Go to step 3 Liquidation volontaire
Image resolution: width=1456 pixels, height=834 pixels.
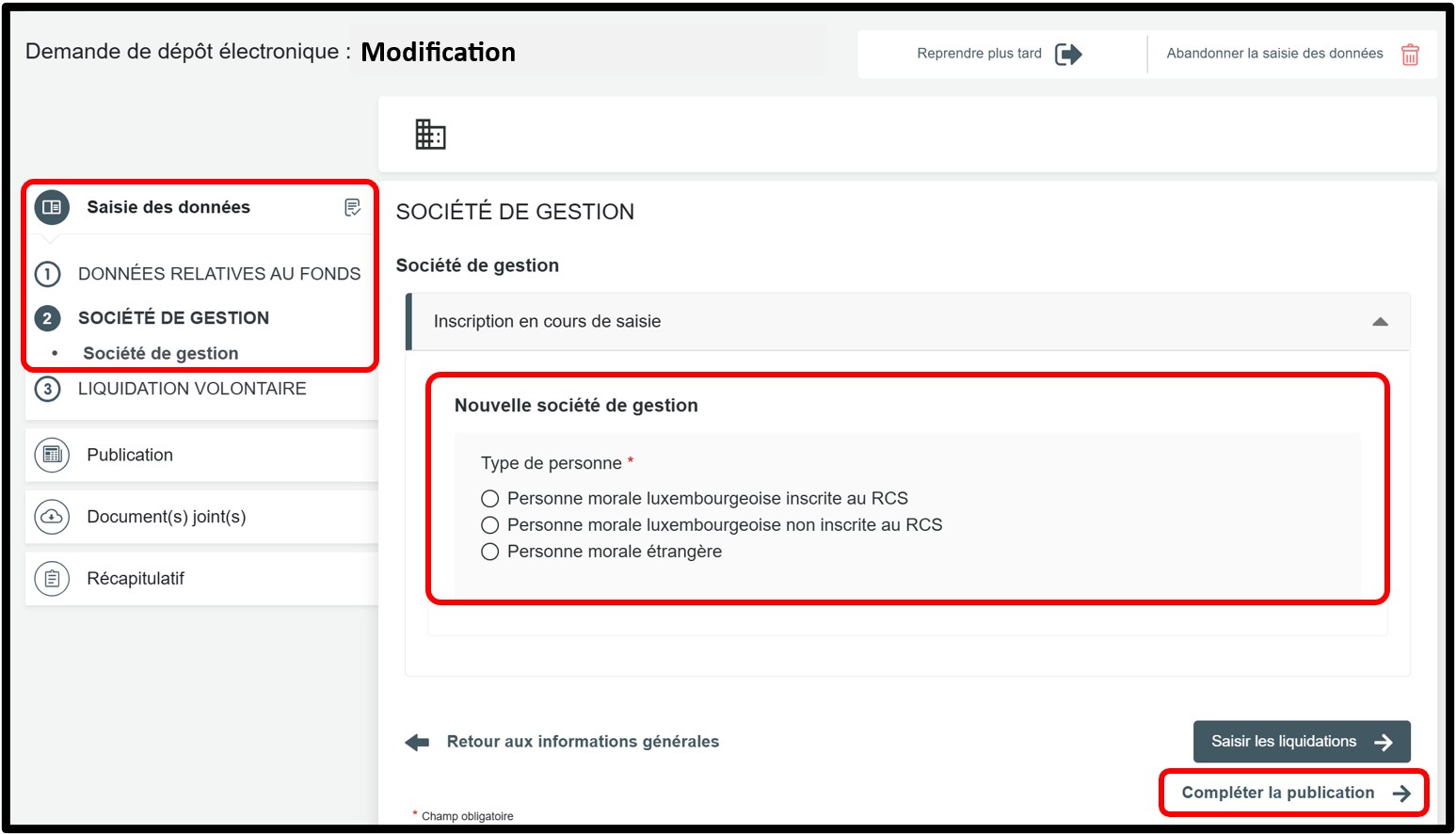click(192, 389)
